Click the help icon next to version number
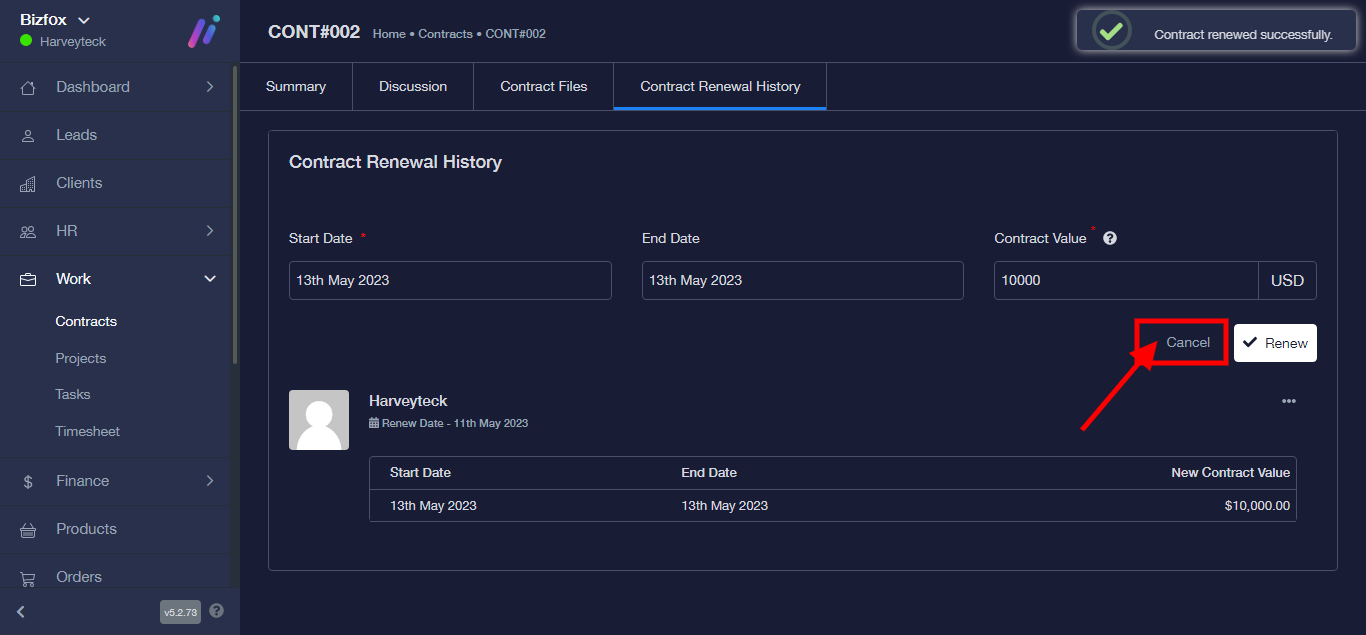The image size is (1366, 635). click(x=217, y=611)
